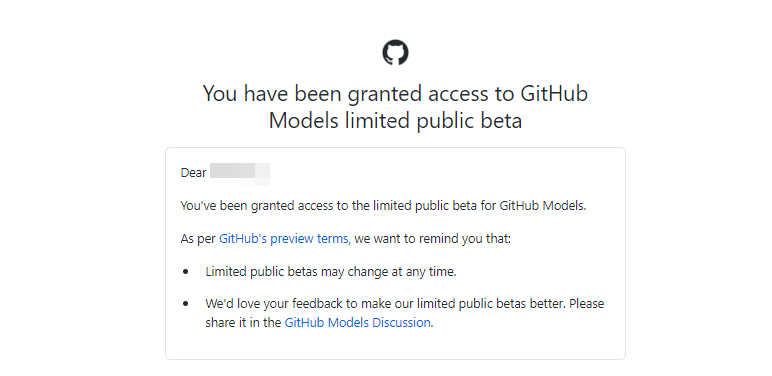Click the first bullet point marker
772x376 pixels.
coord(186,272)
